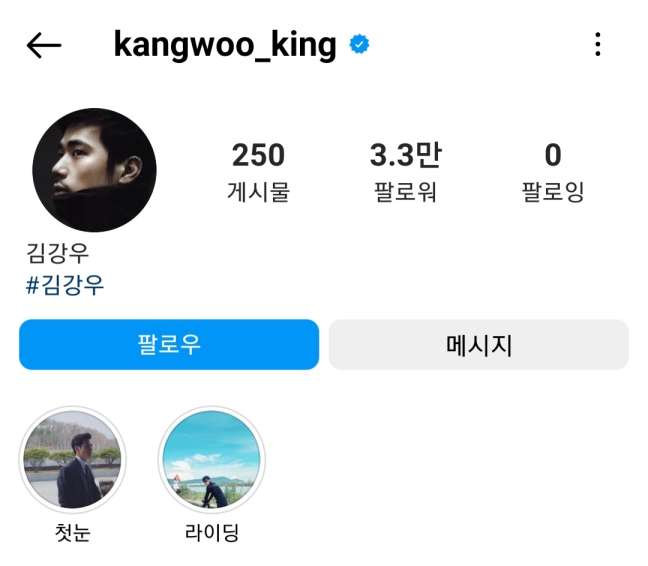This screenshot has width=648, height=566.
Task: Tap the 첫눈 highlight label text
Action: coord(73,533)
